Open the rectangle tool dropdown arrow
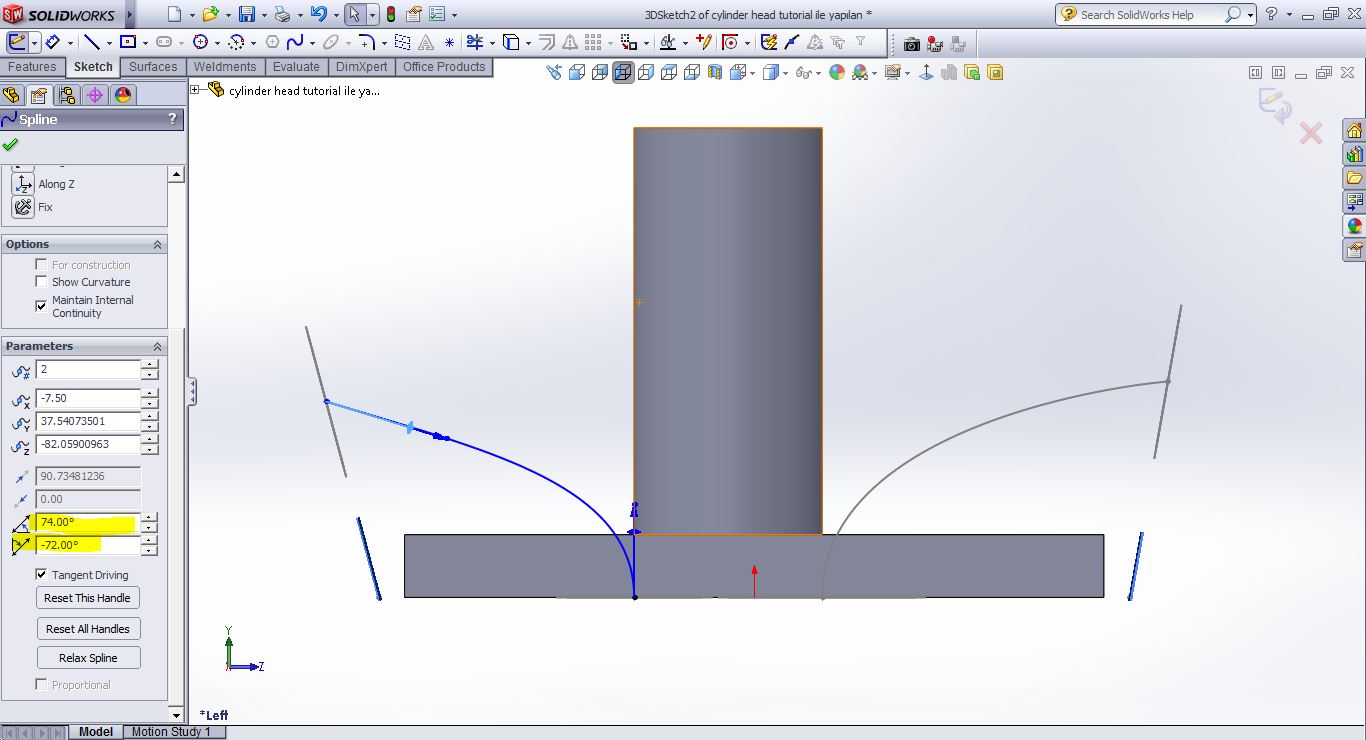This screenshot has width=1366, height=740. tap(146, 43)
